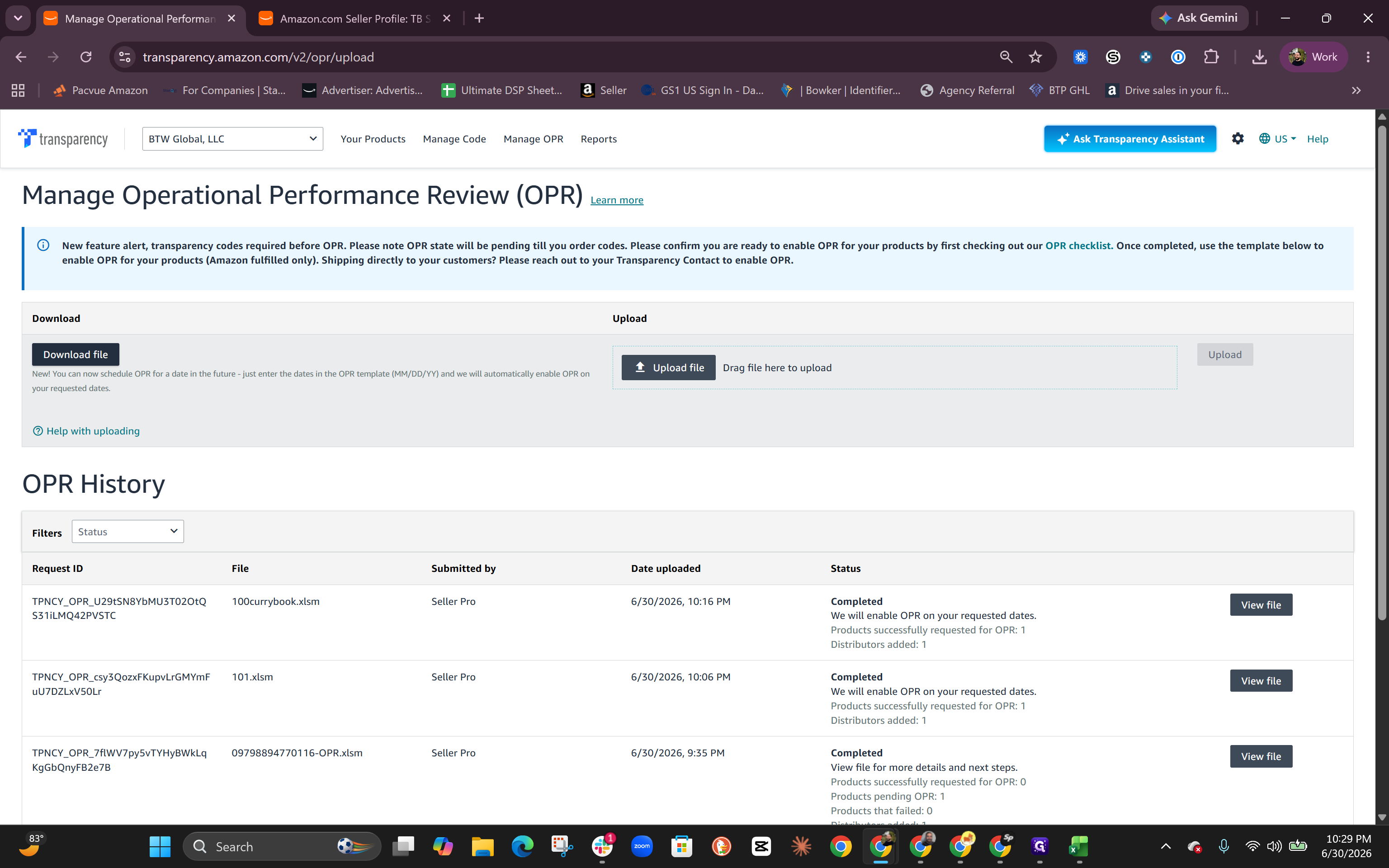This screenshot has height=868, width=1389.
Task: Close the Manage Operational Performance tab
Action: point(231,19)
